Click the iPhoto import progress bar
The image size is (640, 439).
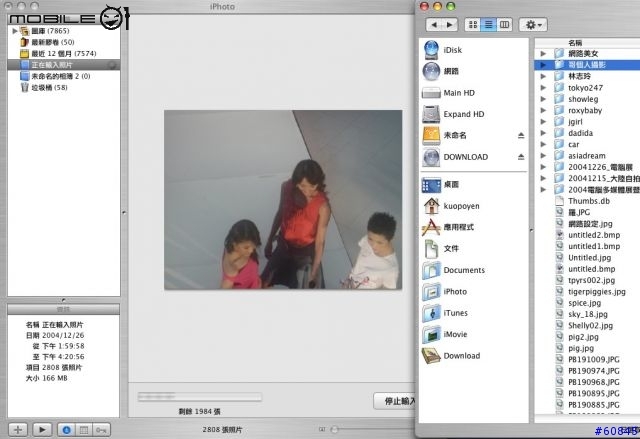(x=200, y=397)
